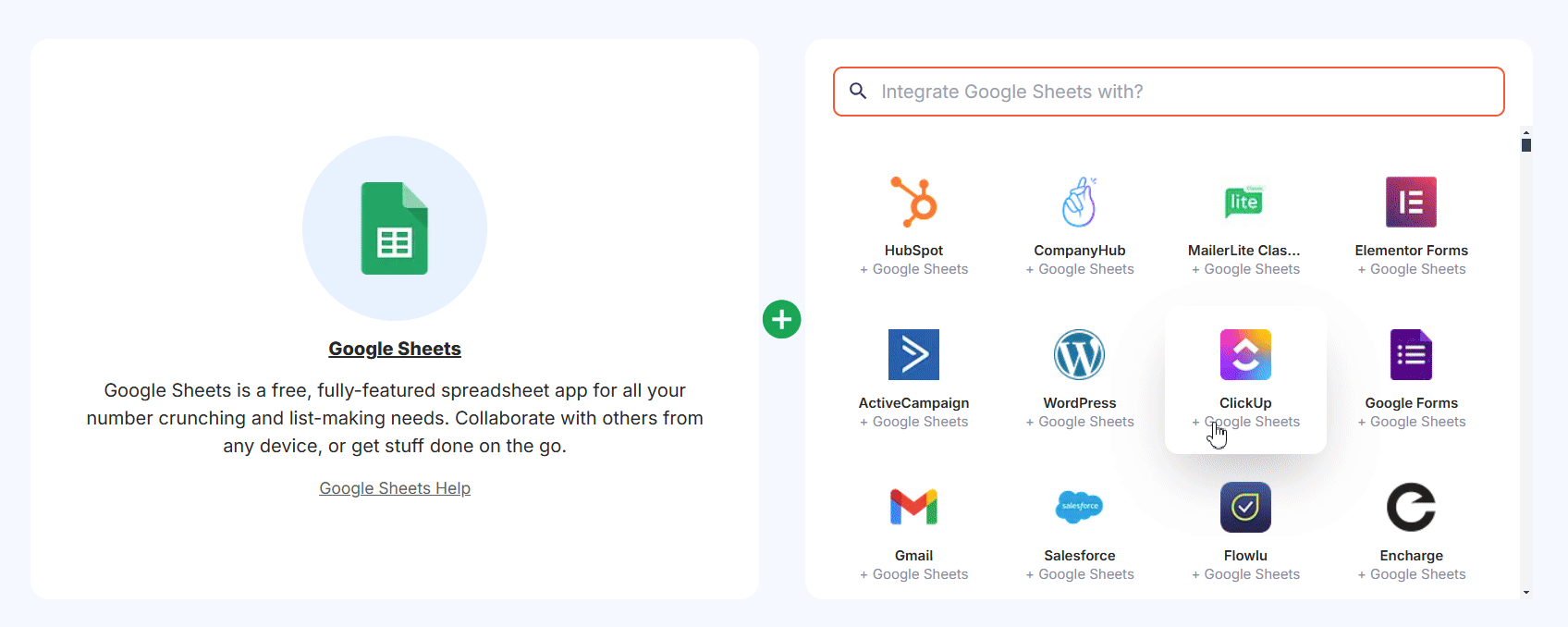This screenshot has height=627, width=1568.
Task: Click the ClickUp app icon
Action: coord(1245,354)
